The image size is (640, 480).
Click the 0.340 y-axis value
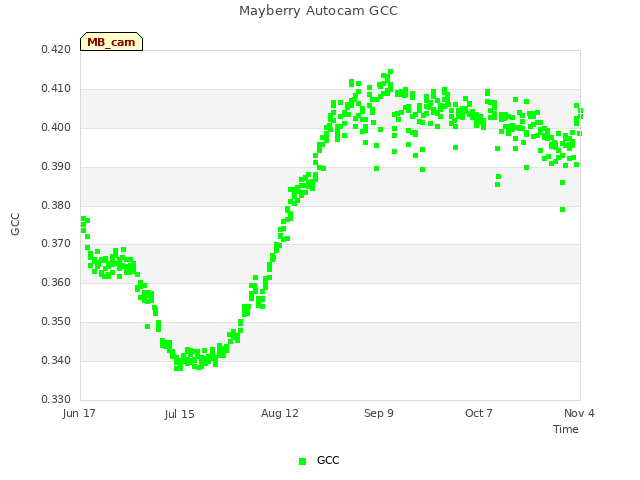(x=56, y=360)
